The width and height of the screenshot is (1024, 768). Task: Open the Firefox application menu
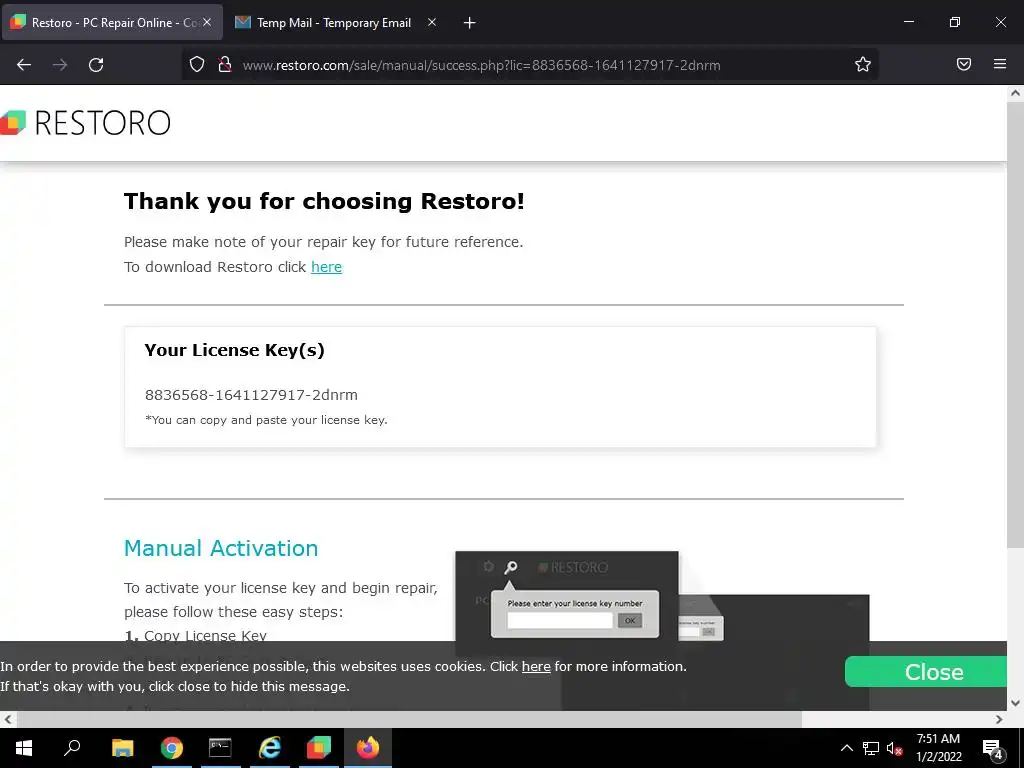[1000, 64]
